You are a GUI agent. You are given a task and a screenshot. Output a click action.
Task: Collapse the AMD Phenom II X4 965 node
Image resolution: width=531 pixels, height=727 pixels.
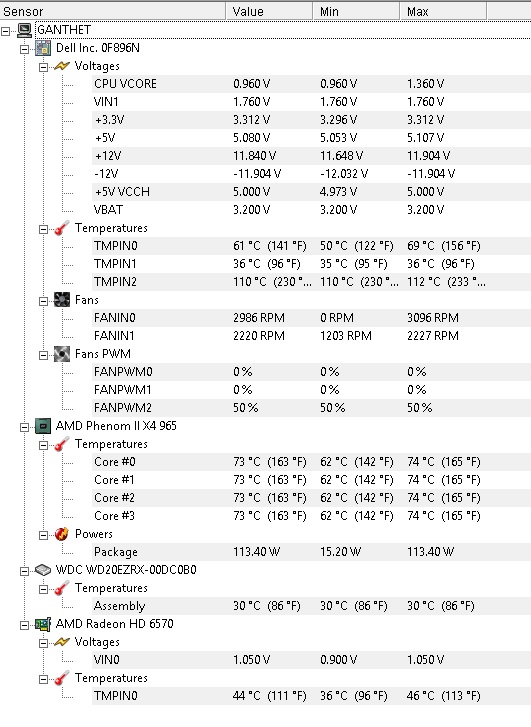24,427
